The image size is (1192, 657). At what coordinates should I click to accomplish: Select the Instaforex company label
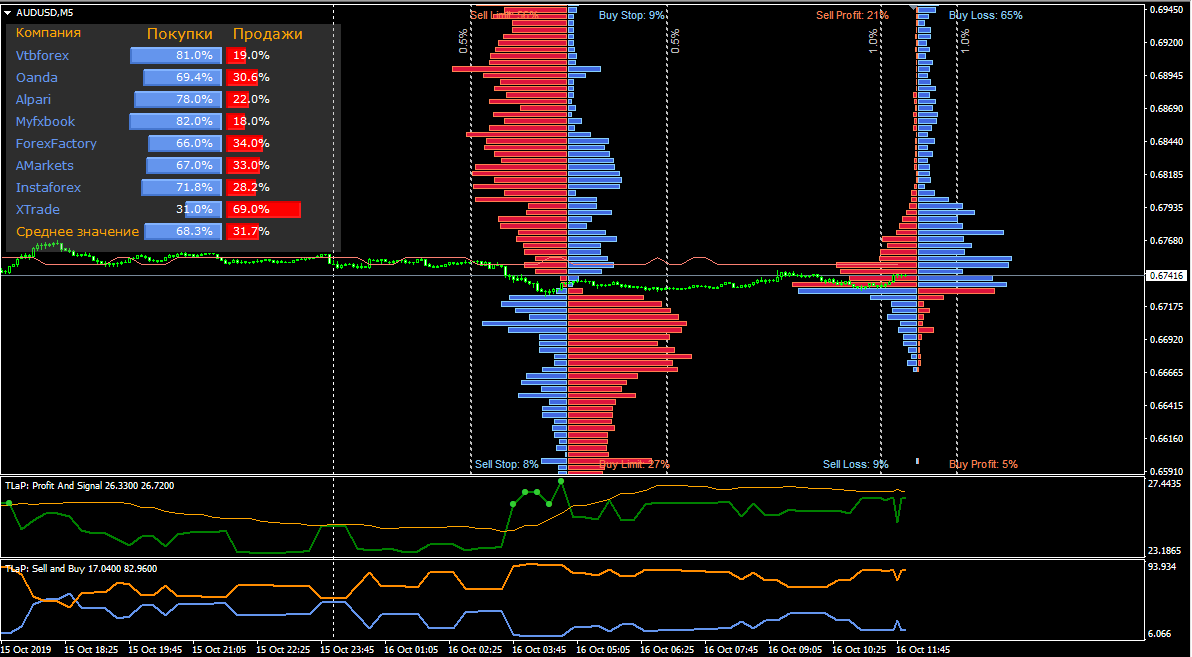point(48,187)
